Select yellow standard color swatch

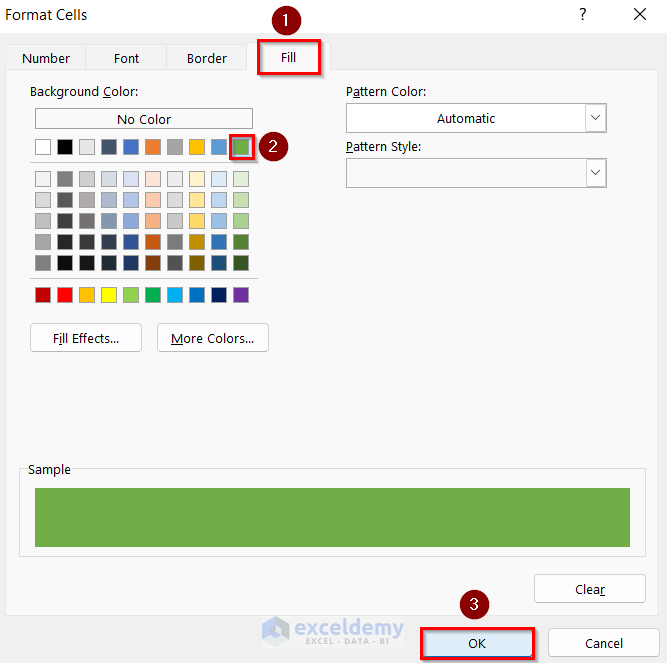pyautogui.click(x=109, y=295)
